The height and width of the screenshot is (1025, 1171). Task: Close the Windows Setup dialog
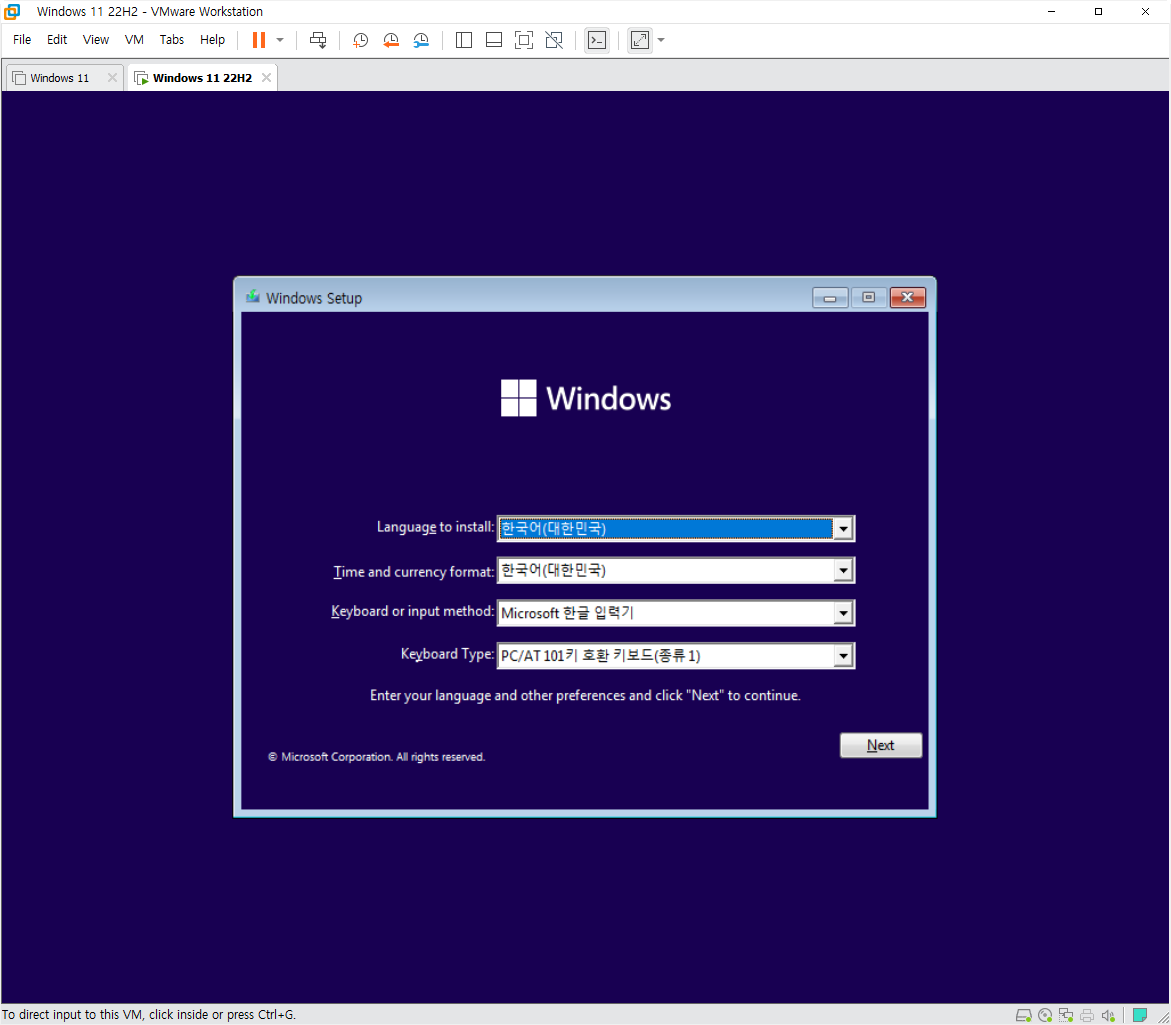coord(907,298)
